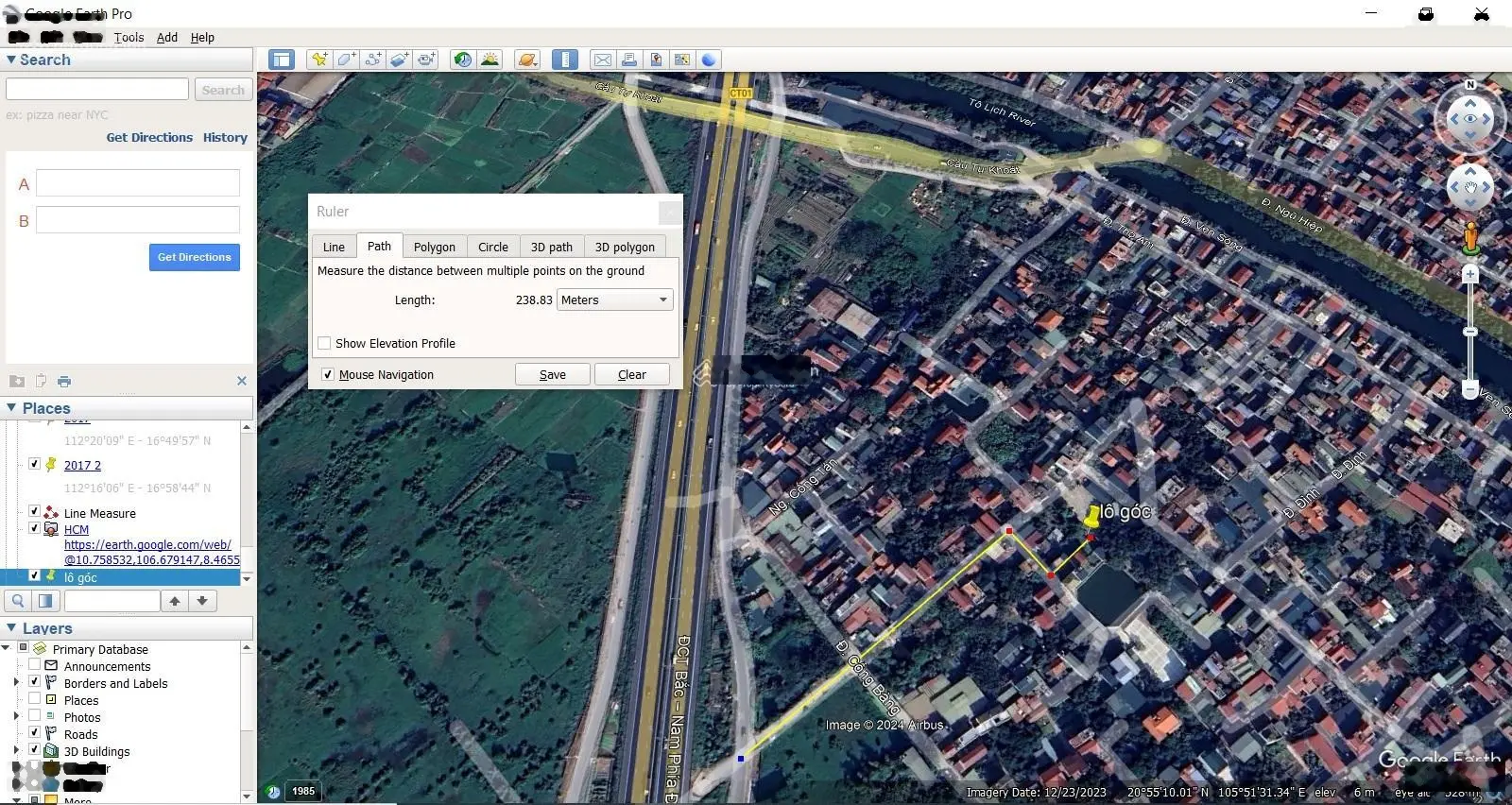Screen dimensions: 1512x805
Task: Click the map zoom slider handle
Action: (x=1469, y=332)
